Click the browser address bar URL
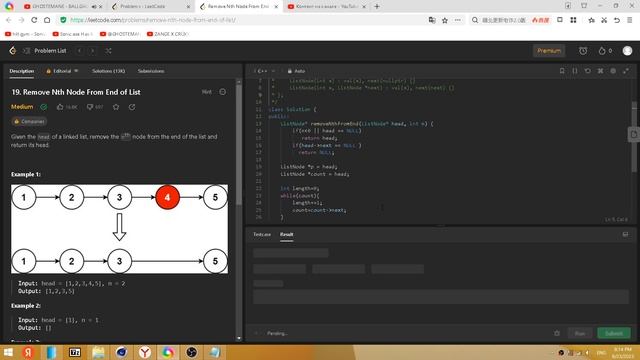This screenshot has width=640, height=360. [153, 20]
